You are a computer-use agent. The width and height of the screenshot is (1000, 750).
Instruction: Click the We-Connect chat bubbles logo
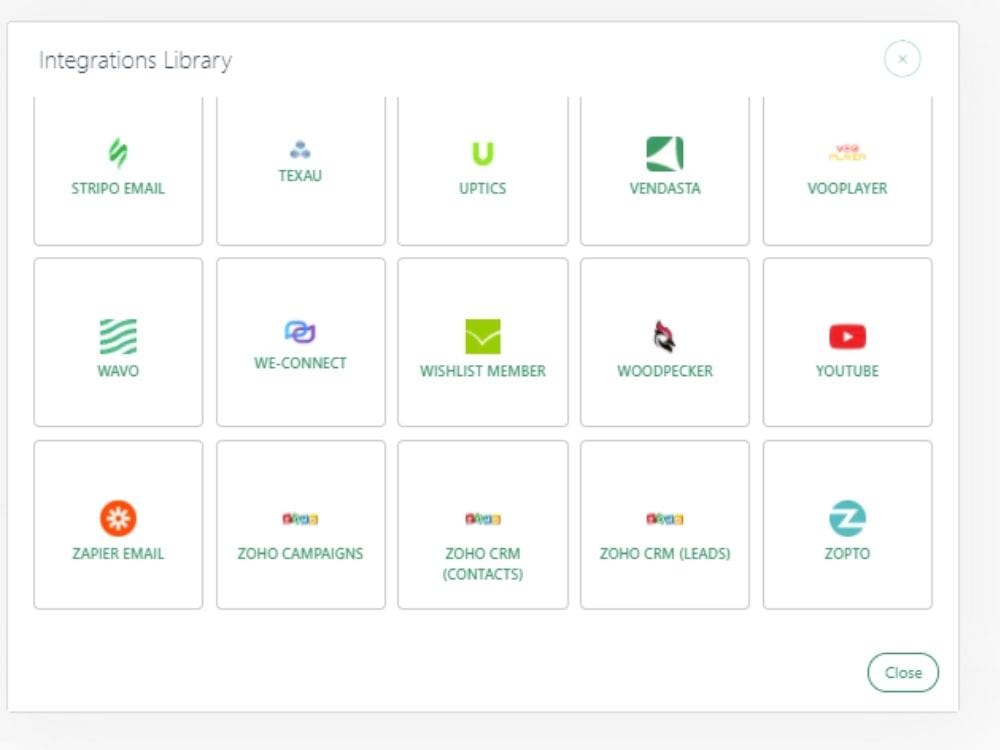(300, 332)
